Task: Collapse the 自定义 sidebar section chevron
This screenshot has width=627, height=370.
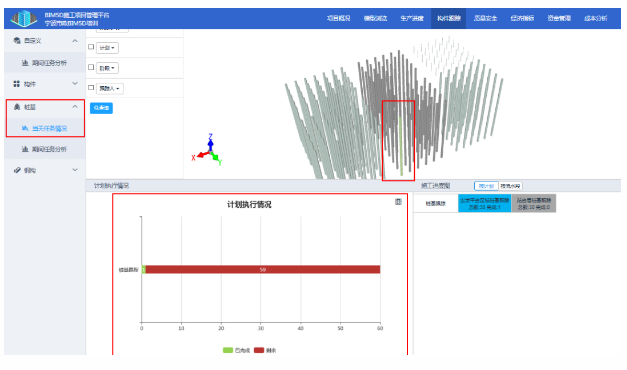Action: point(75,41)
